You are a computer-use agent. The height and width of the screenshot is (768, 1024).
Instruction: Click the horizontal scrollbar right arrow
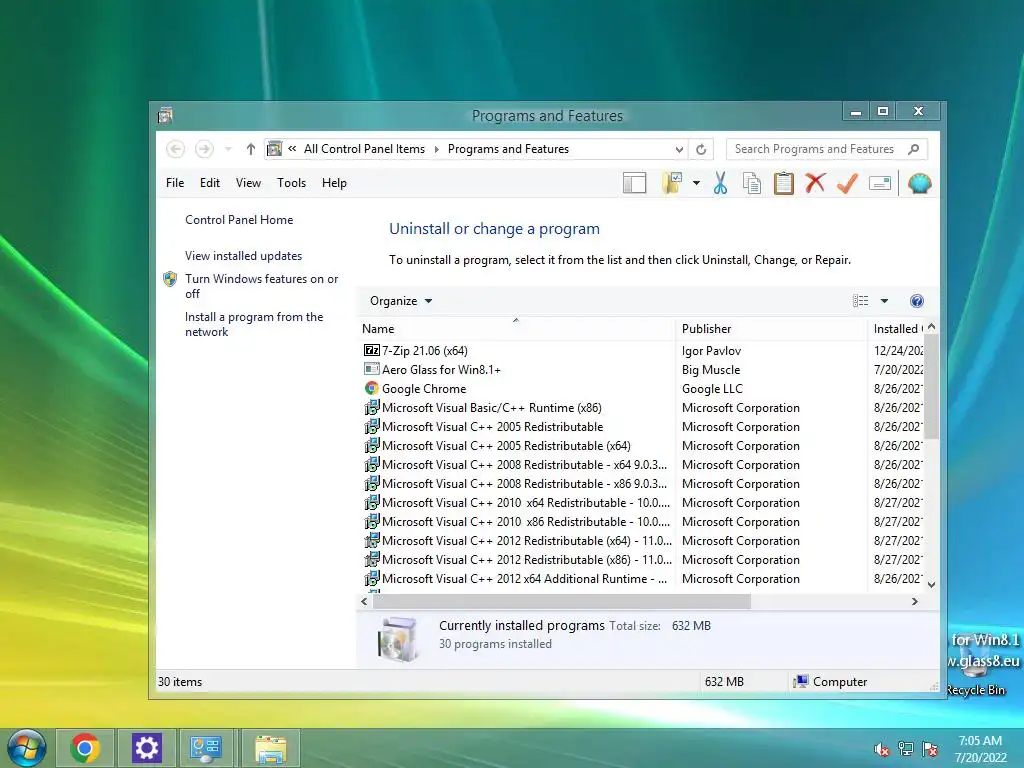tap(914, 601)
